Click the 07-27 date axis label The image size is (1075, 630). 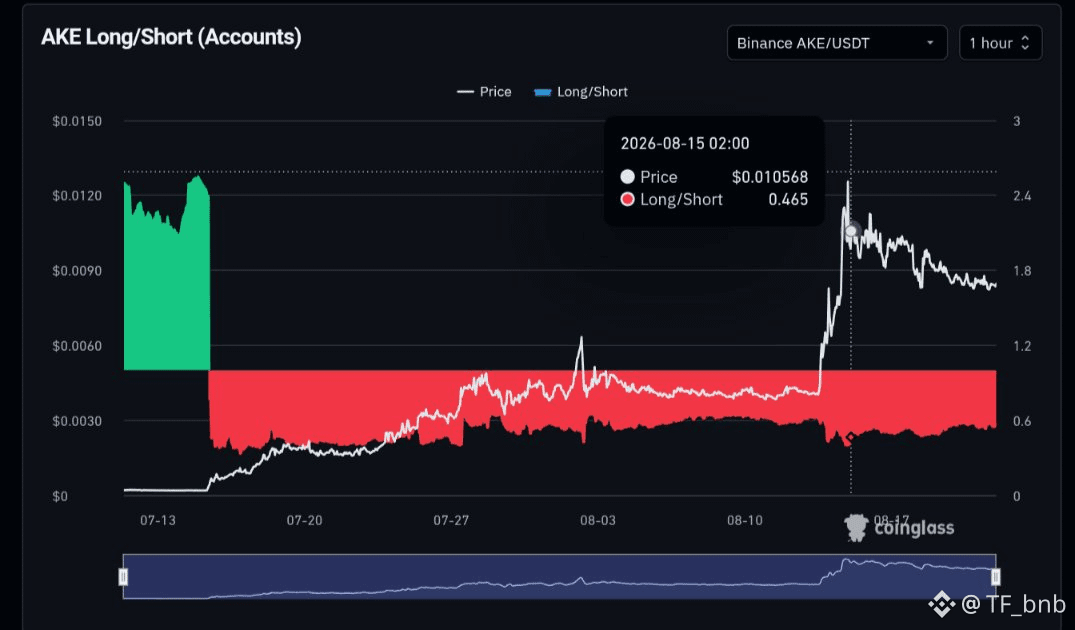(451, 520)
